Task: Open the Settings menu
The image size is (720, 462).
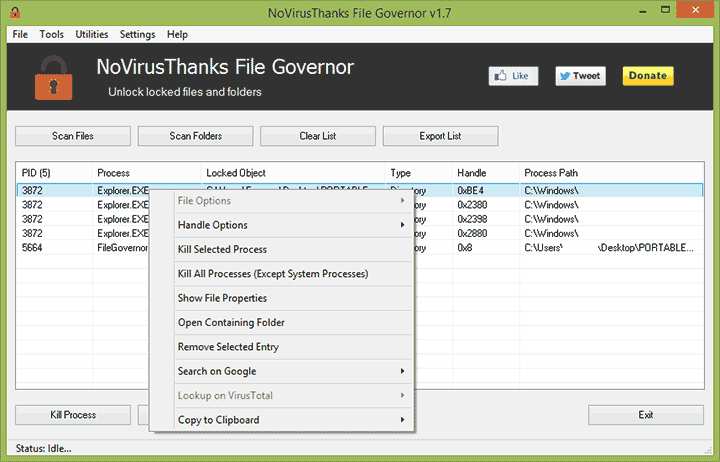Action: (x=137, y=34)
